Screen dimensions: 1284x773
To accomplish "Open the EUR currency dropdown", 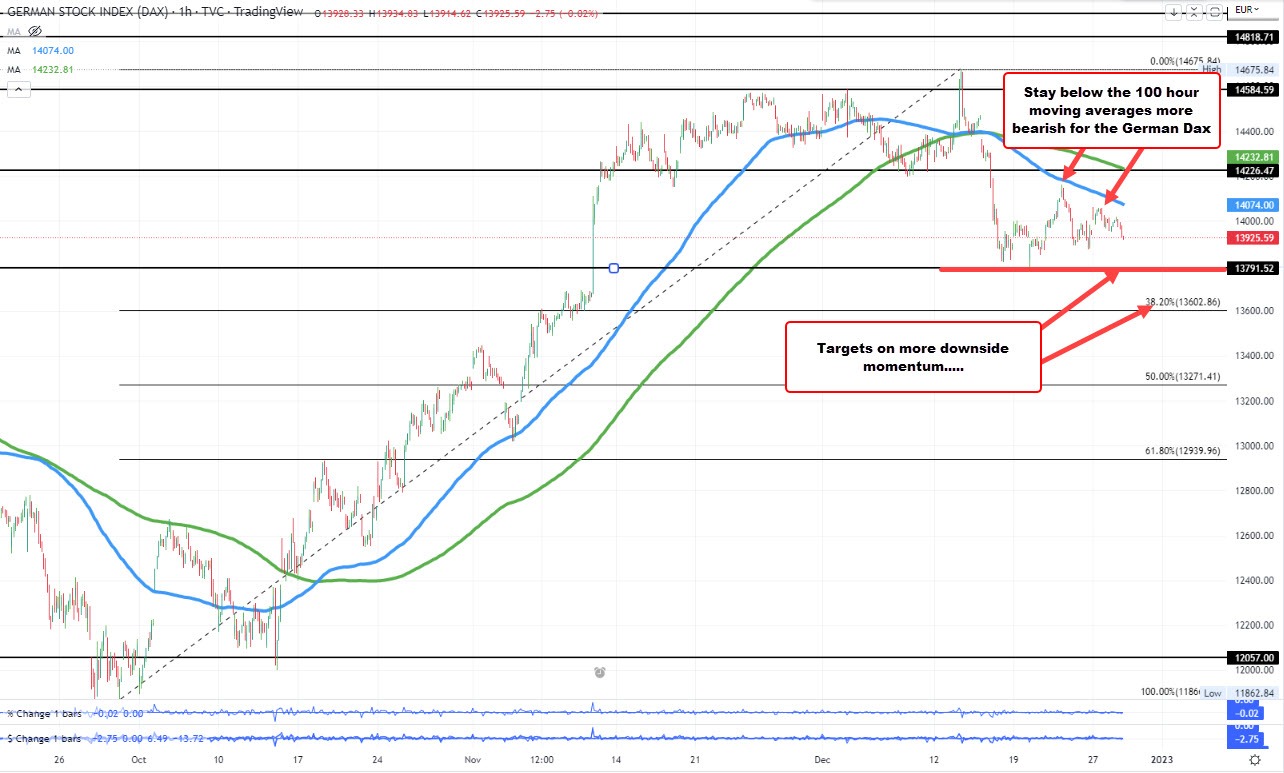I will (1248, 10).
